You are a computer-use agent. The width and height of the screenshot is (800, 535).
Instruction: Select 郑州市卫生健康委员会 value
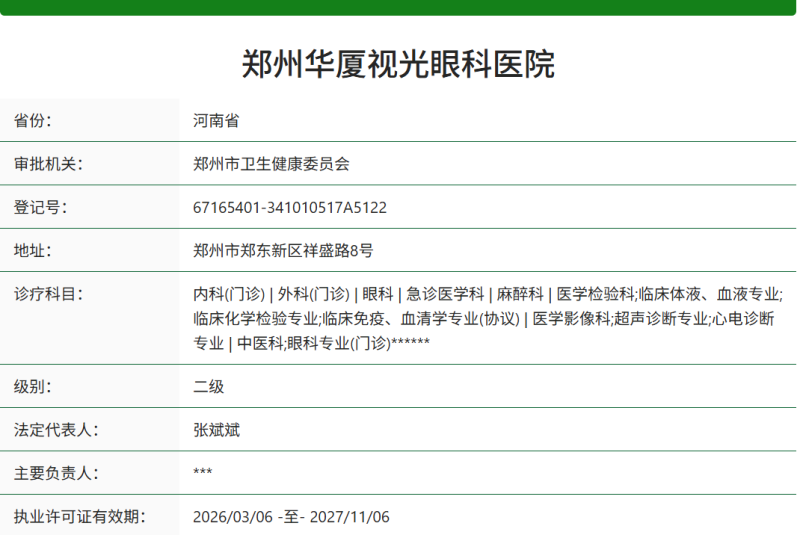pyautogui.click(x=271, y=164)
